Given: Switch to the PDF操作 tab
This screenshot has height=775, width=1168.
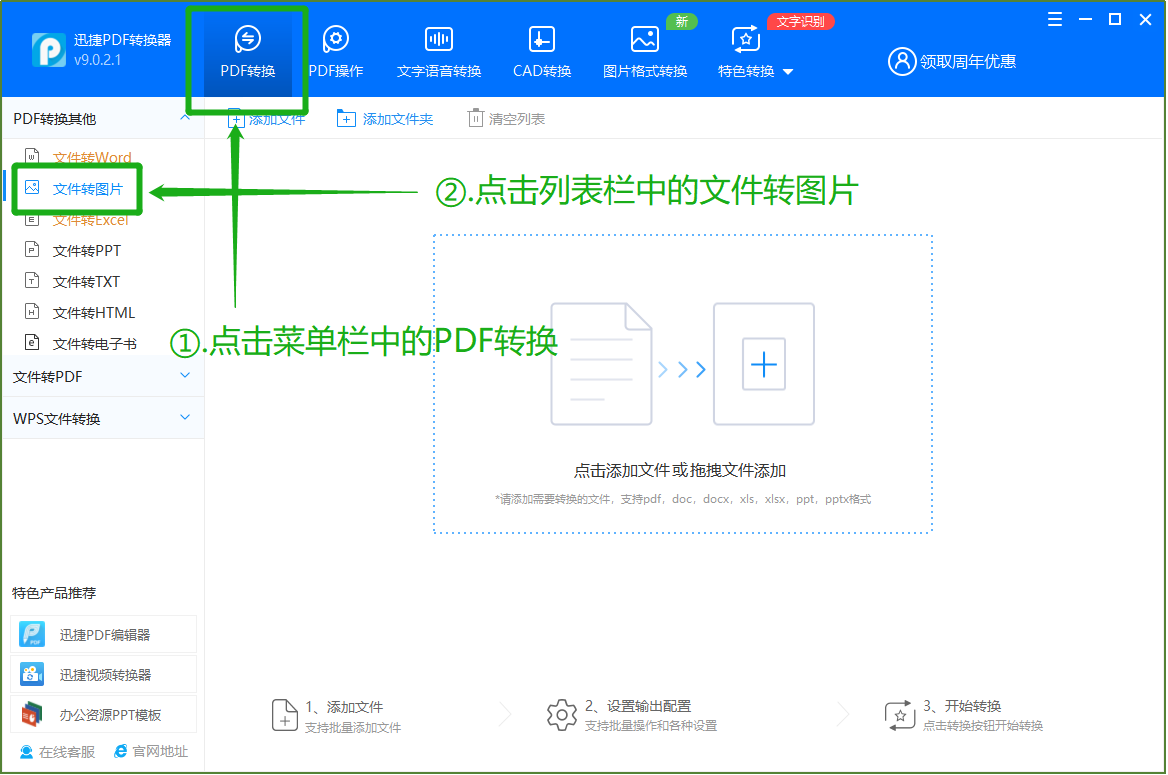Looking at the screenshot, I should click(336, 52).
